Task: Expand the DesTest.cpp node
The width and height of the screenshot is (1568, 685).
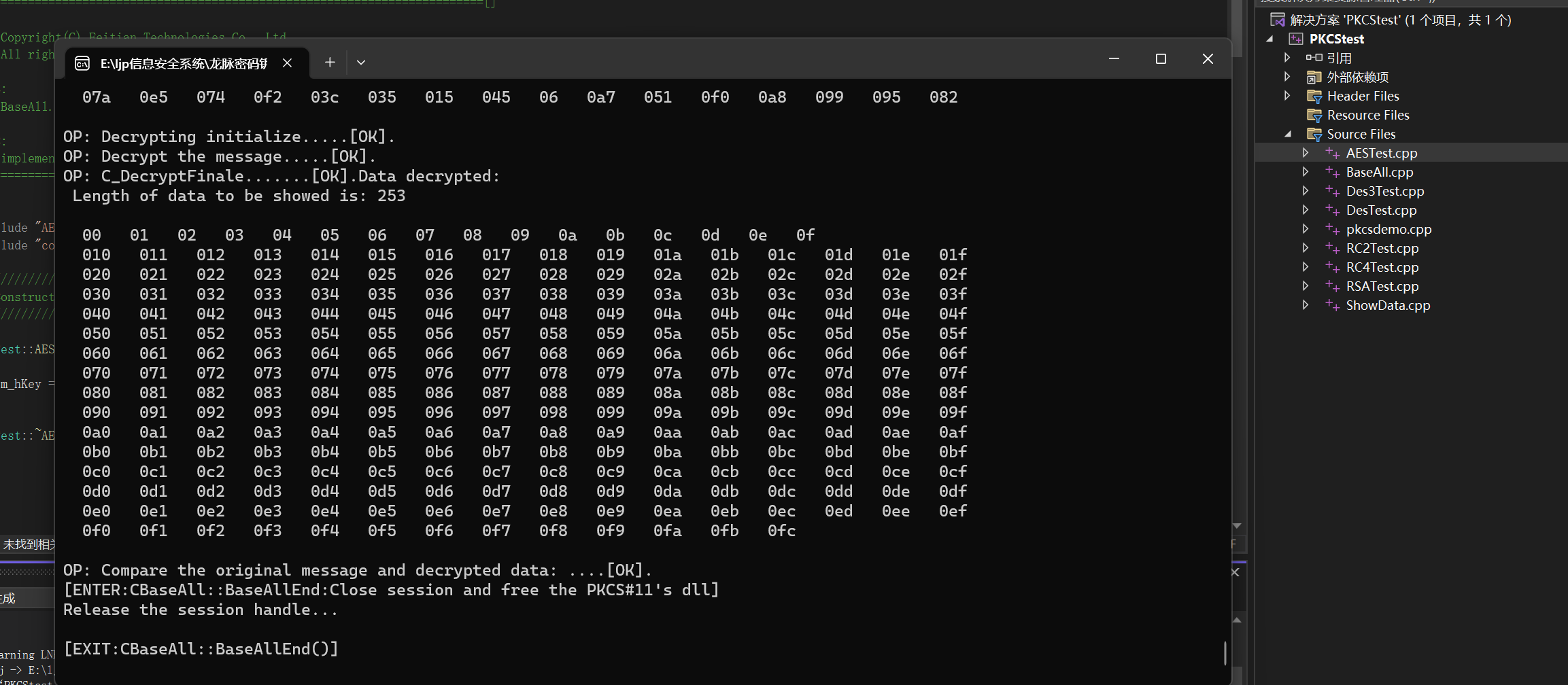Action: pyautogui.click(x=1306, y=210)
